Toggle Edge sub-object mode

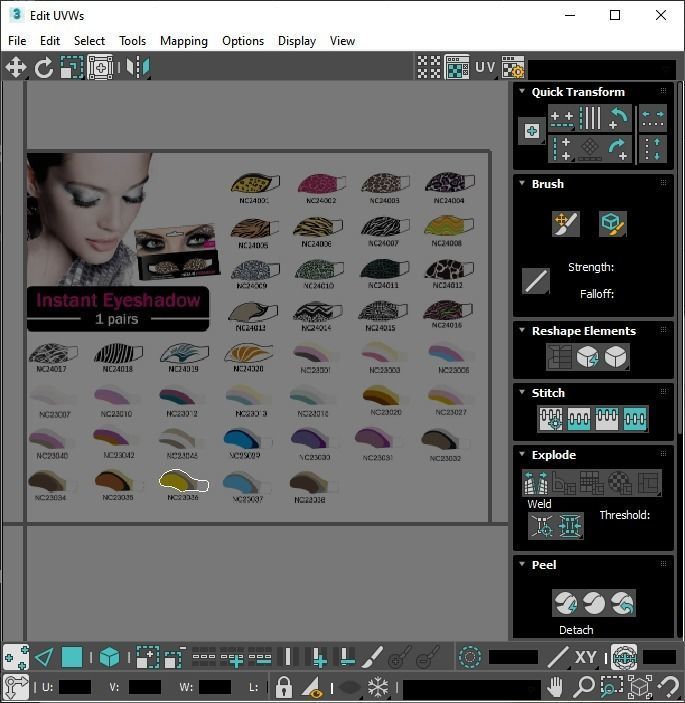[44, 658]
